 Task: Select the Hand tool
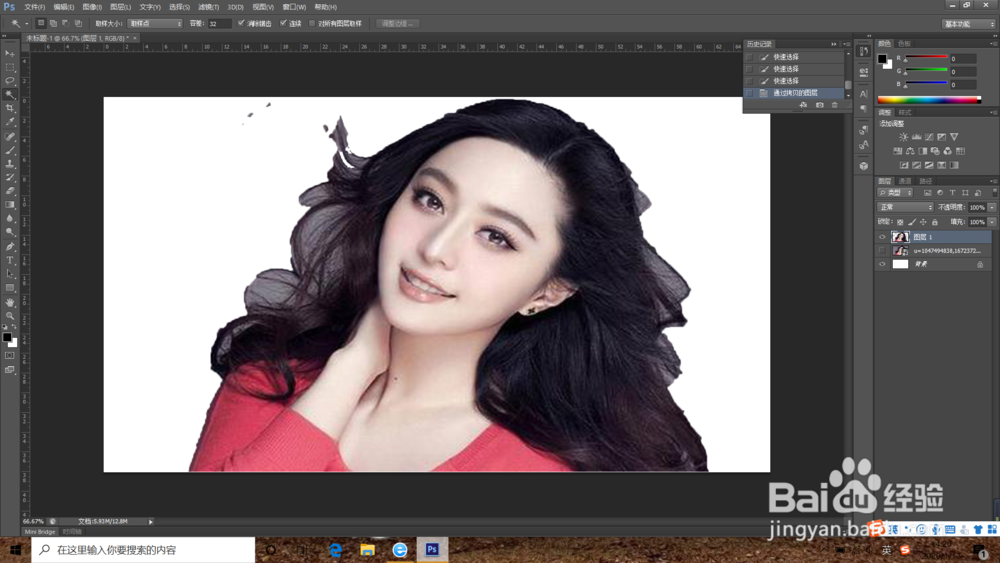[10, 302]
